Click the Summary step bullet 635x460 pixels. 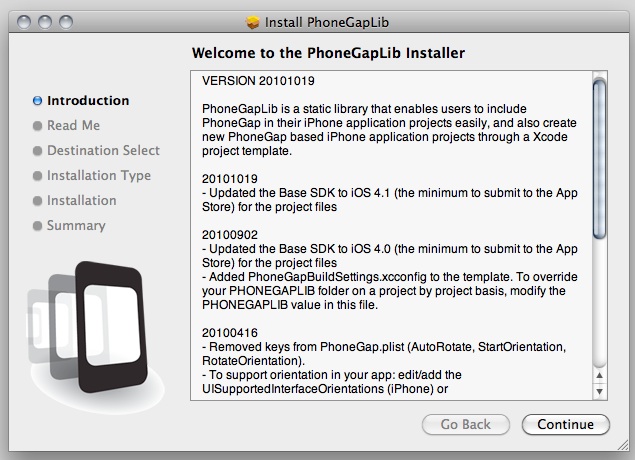[37, 226]
